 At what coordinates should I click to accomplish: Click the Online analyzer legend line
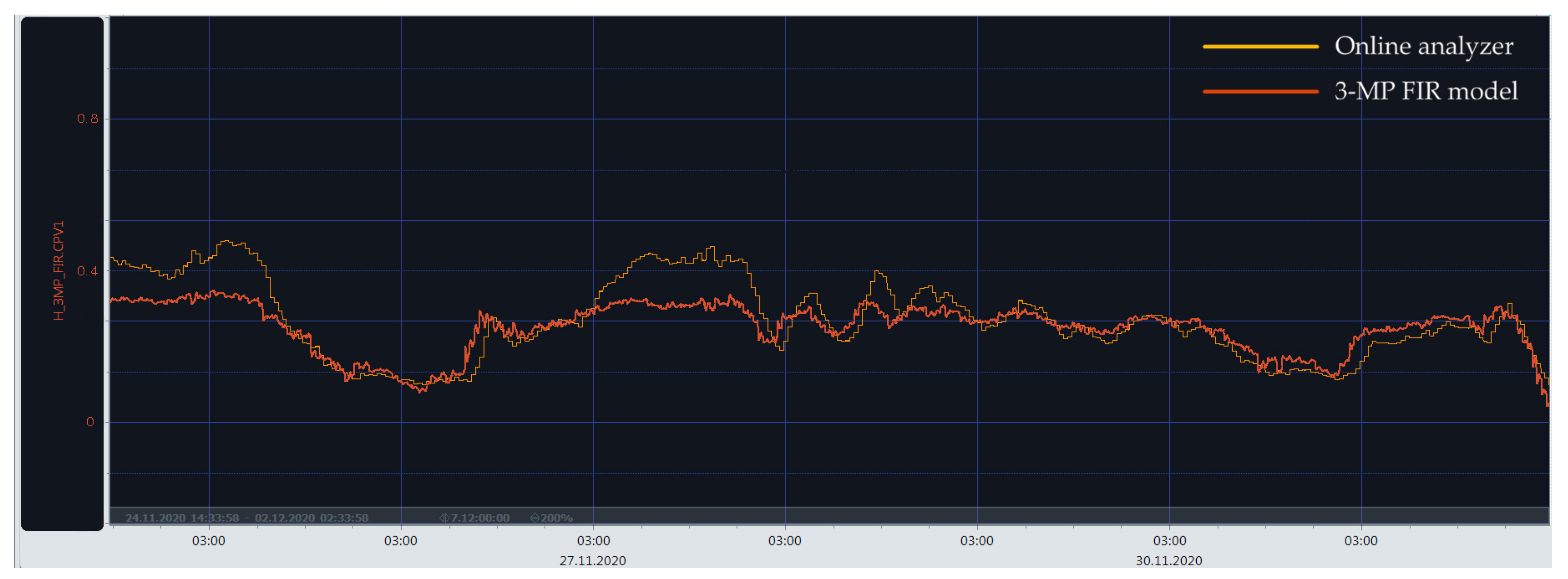point(1260,46)
